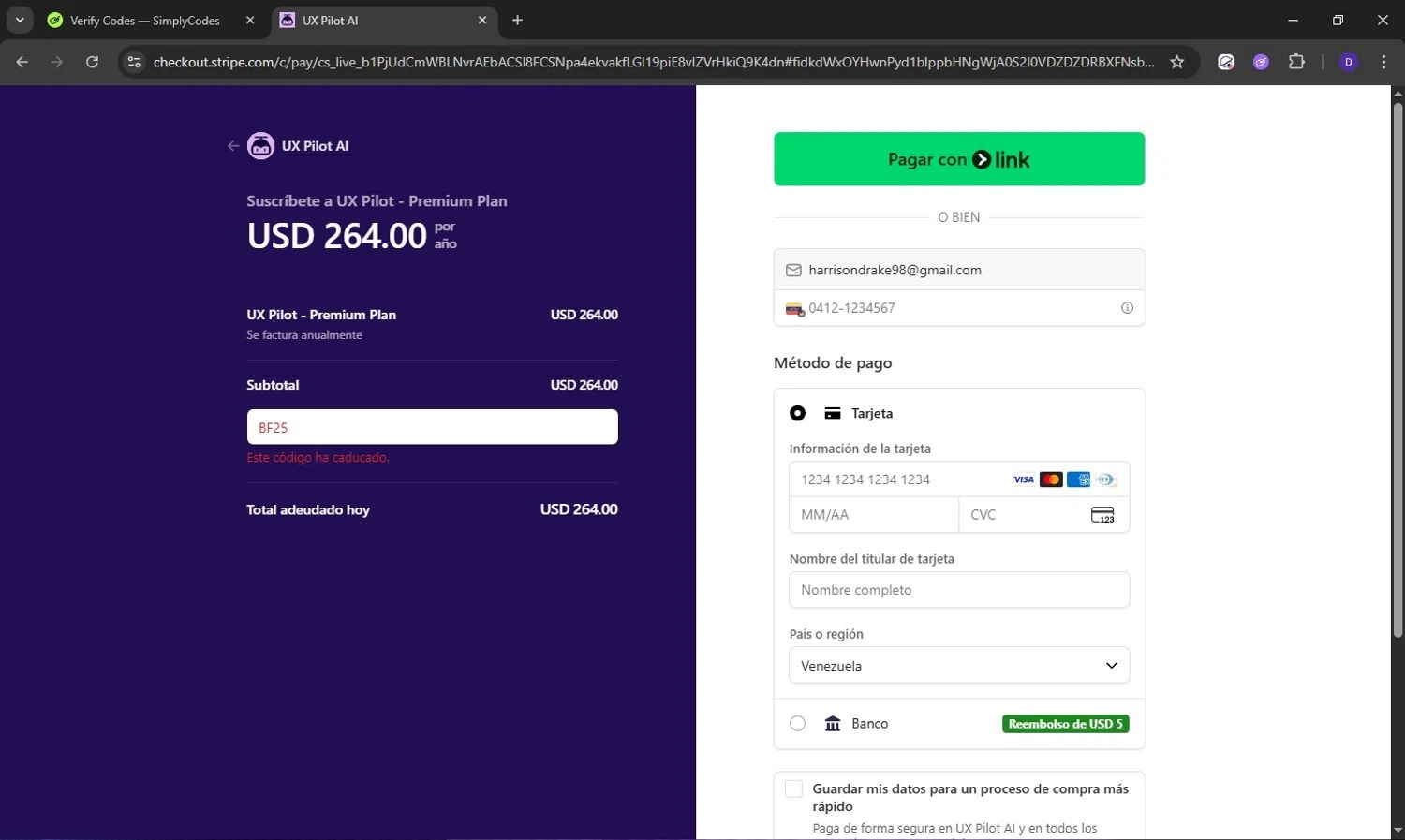Click the American Express logo in the card field
Viewport: 1405px width, 840px height.
[x=1078, y=479]
